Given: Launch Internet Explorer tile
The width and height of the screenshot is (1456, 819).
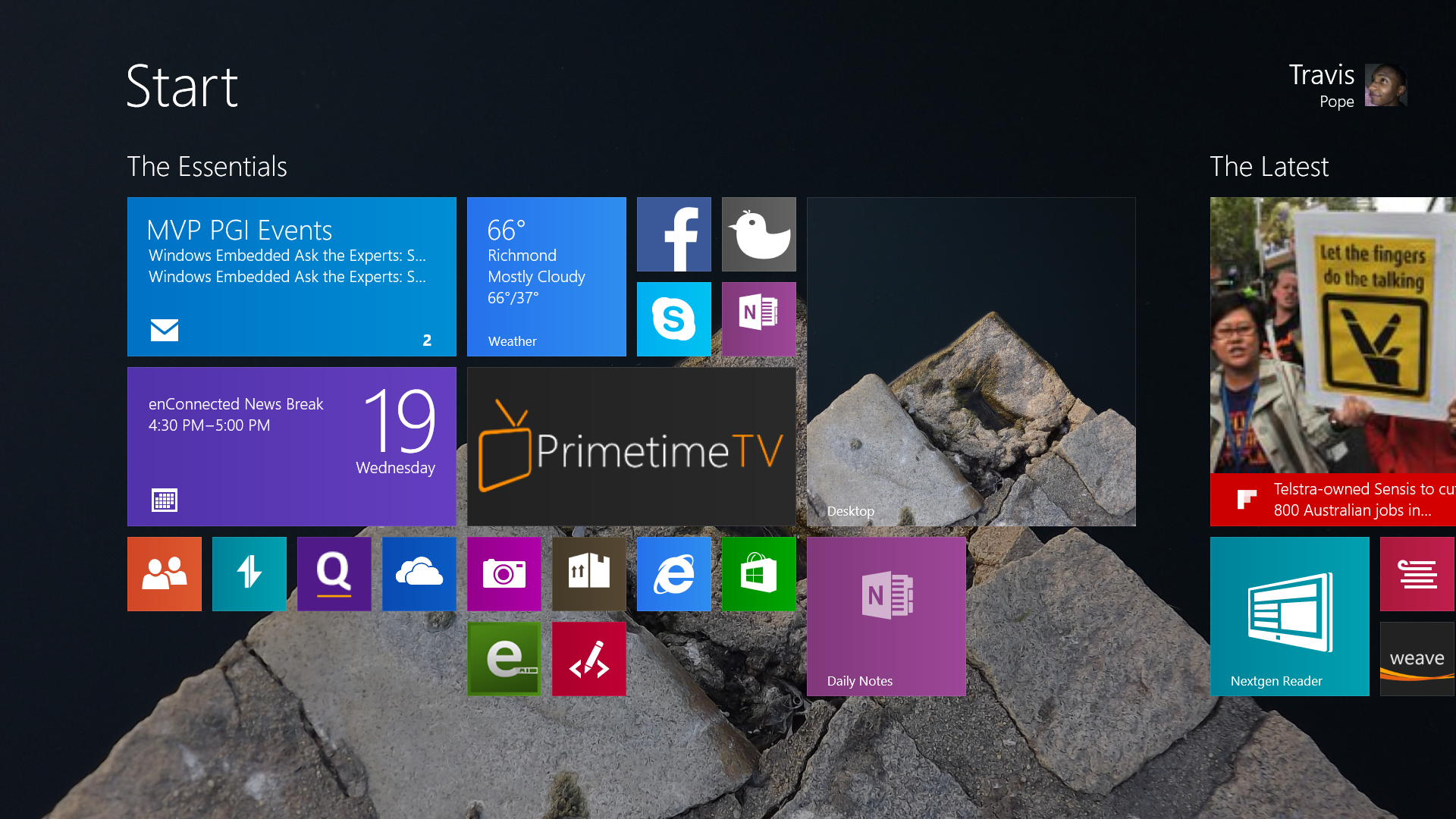Looking at the screenshot, I should point(674,574).
